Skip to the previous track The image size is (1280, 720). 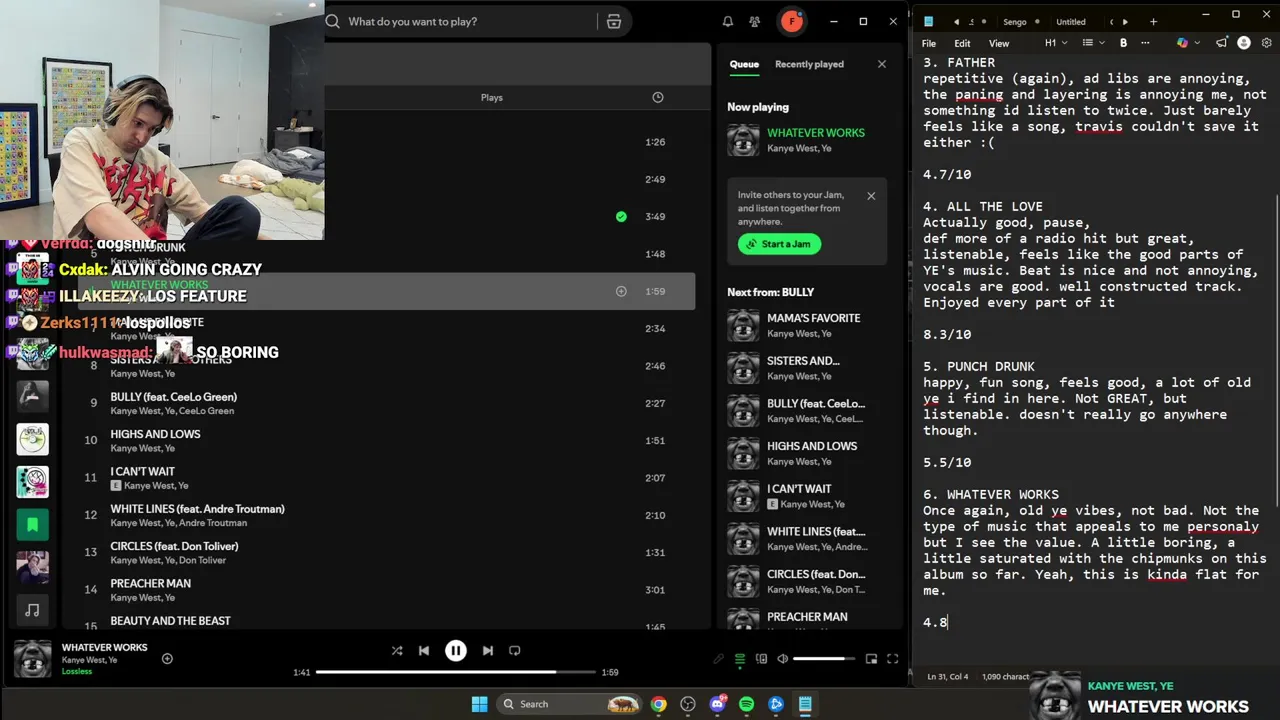point(424,650)
